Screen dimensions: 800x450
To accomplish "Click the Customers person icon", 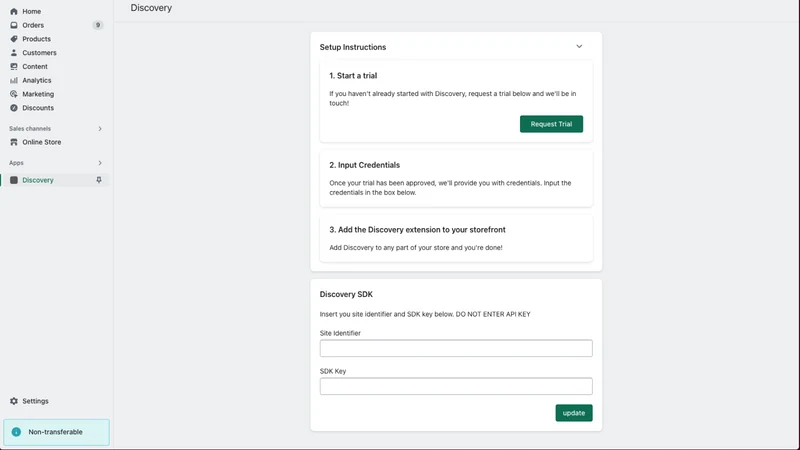I will coord(14,53).
